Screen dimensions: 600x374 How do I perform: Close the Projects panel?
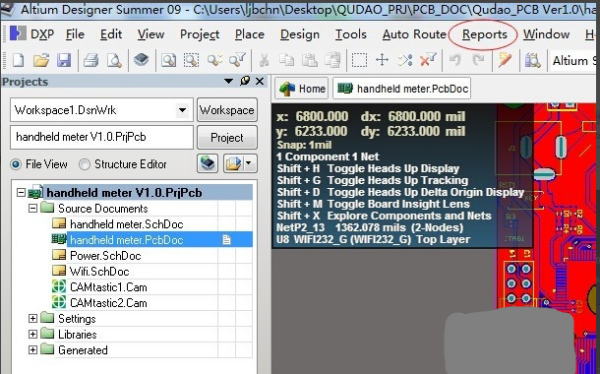coord(260,81)
